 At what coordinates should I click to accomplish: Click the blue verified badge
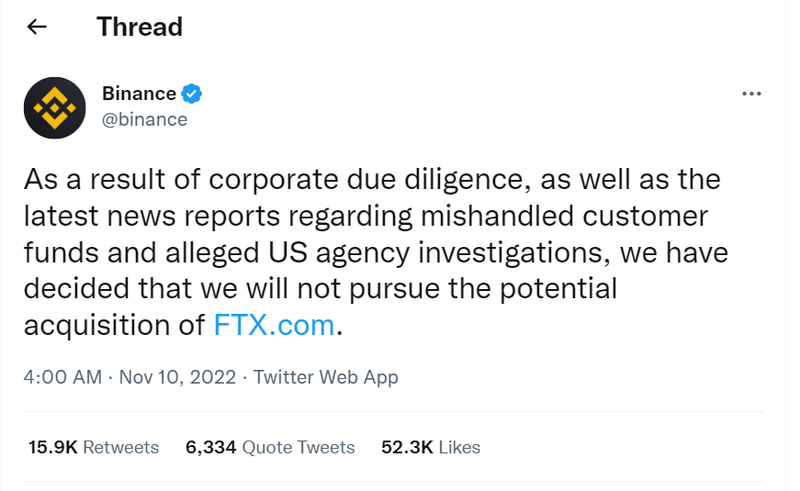pyautogui.click(x=193, y=94)
